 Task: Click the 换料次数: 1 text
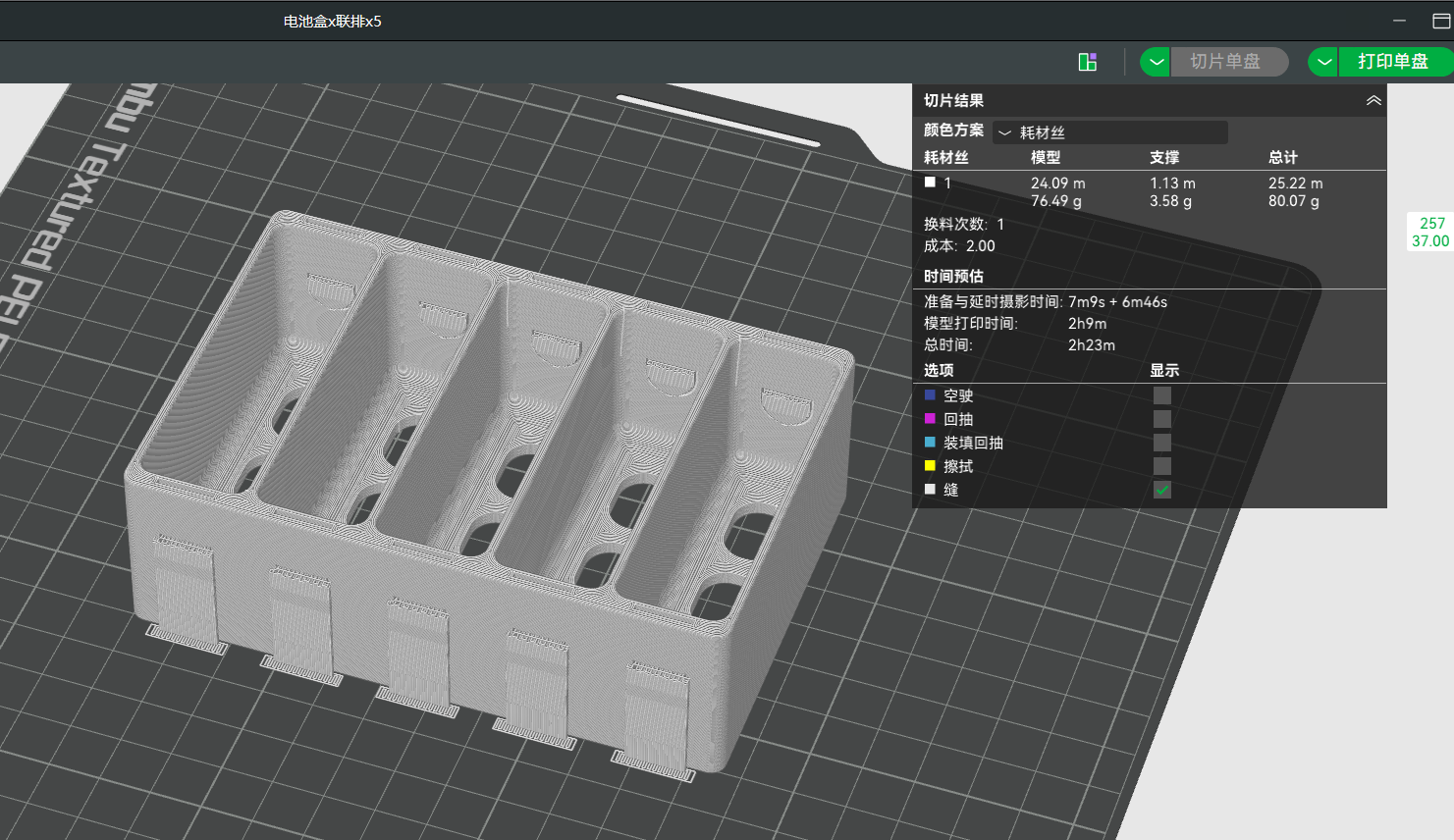click(x=964, y=225)
